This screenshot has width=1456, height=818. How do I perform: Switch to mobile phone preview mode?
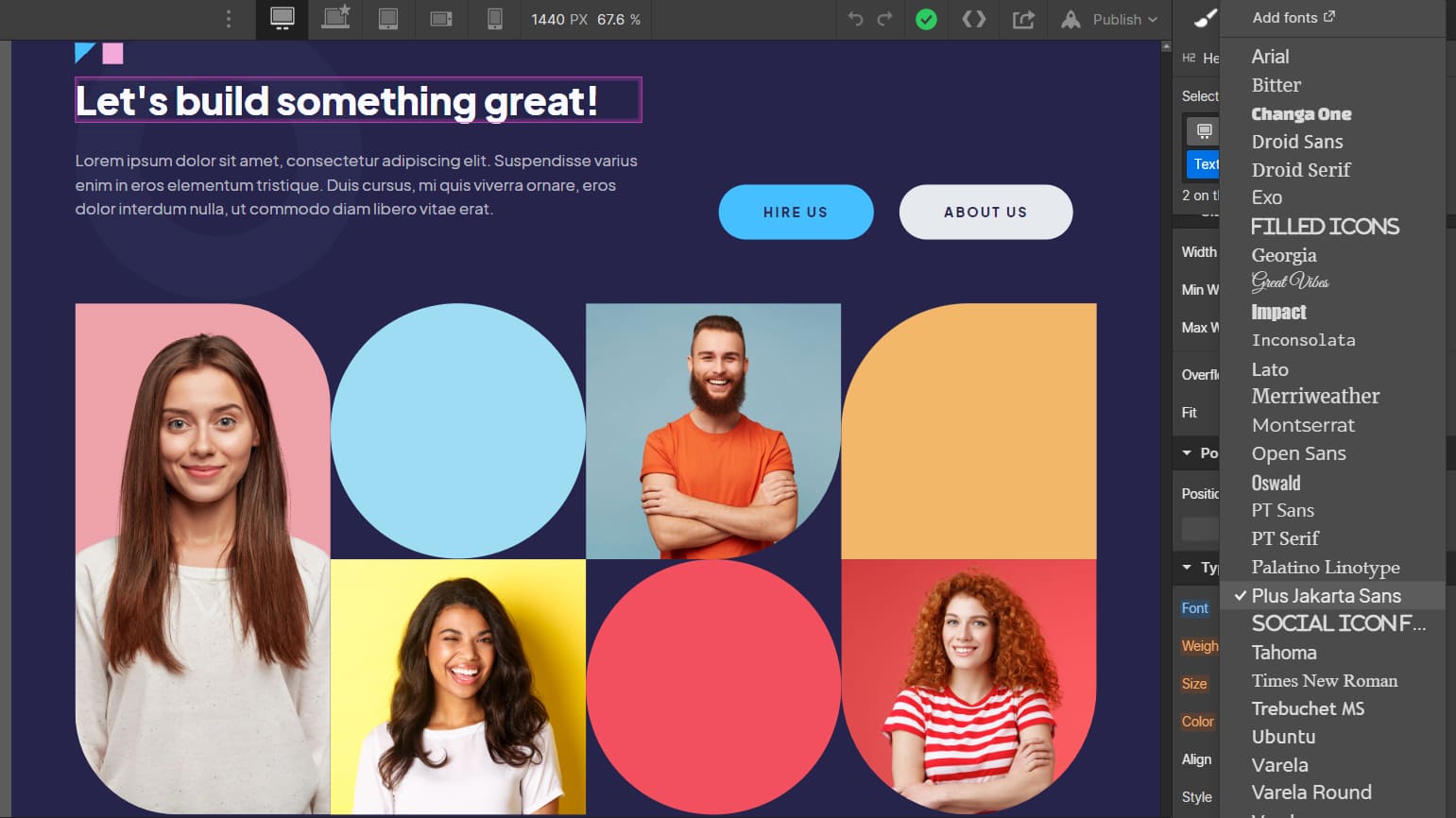(492, 19)
